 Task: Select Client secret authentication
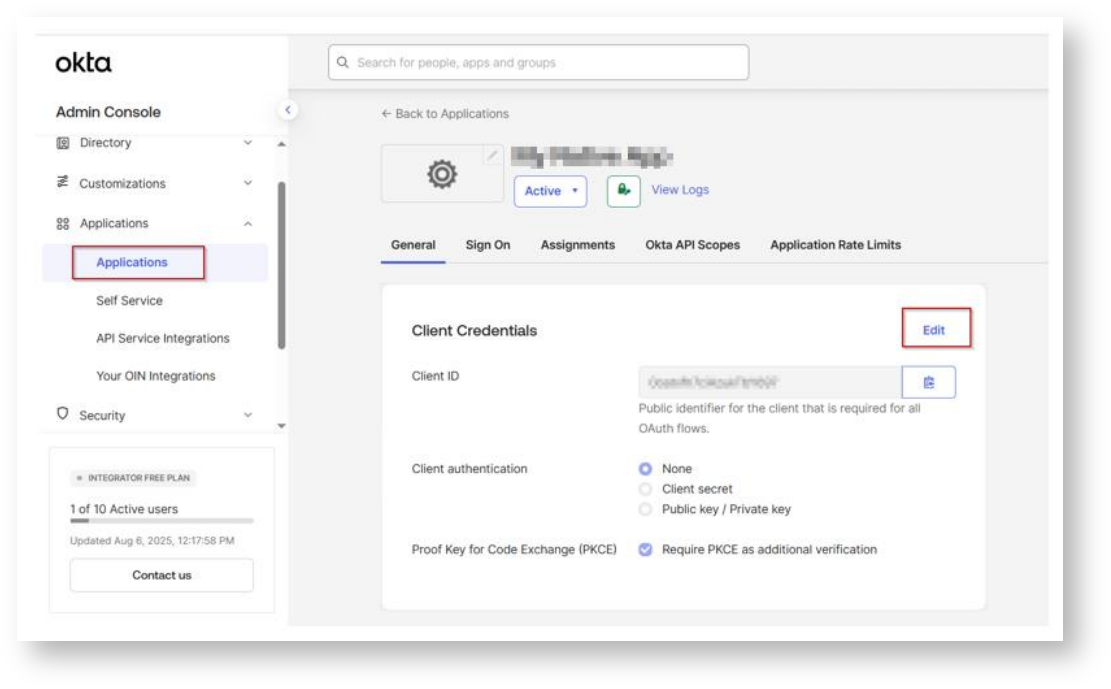[646, 489]
